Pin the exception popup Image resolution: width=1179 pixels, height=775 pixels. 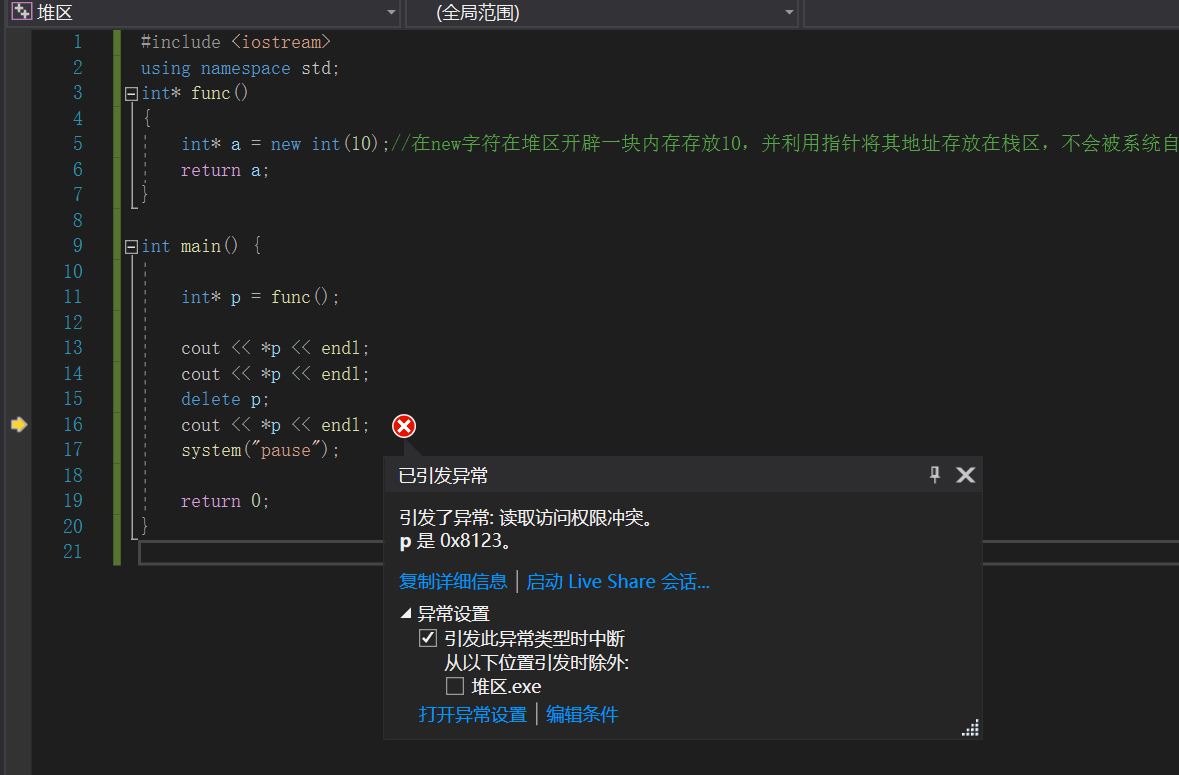point(935,475)
